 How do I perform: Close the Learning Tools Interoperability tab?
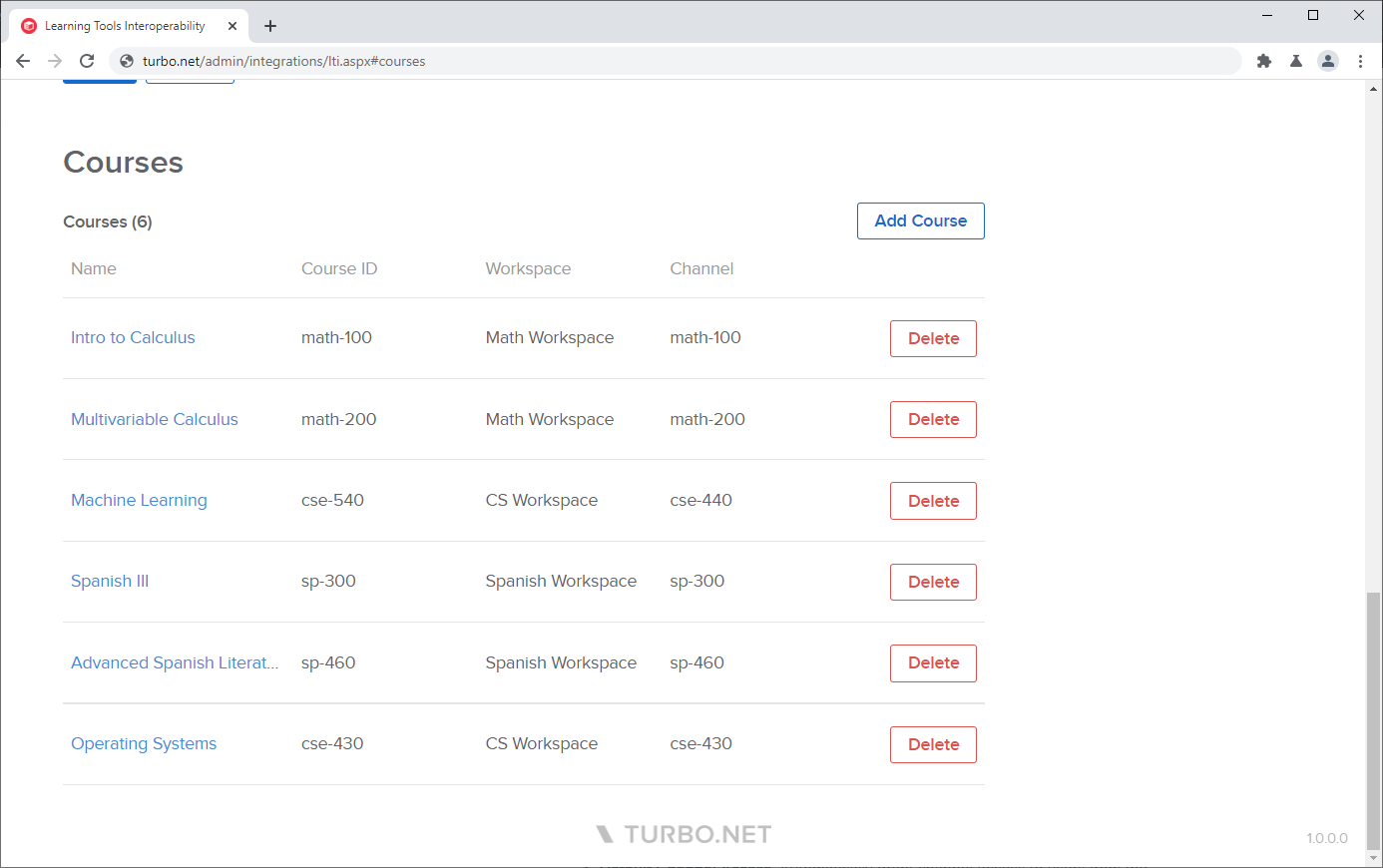click(232, 26)
